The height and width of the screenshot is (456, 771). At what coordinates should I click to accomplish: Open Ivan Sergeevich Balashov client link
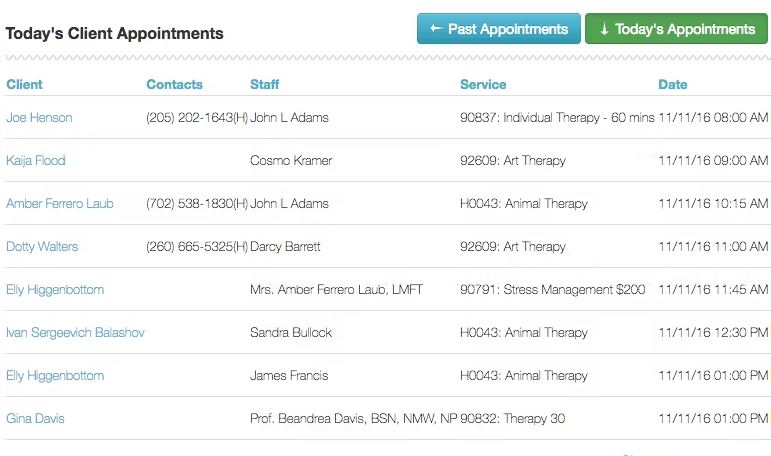pyautogui.click(x=75, y=333)
